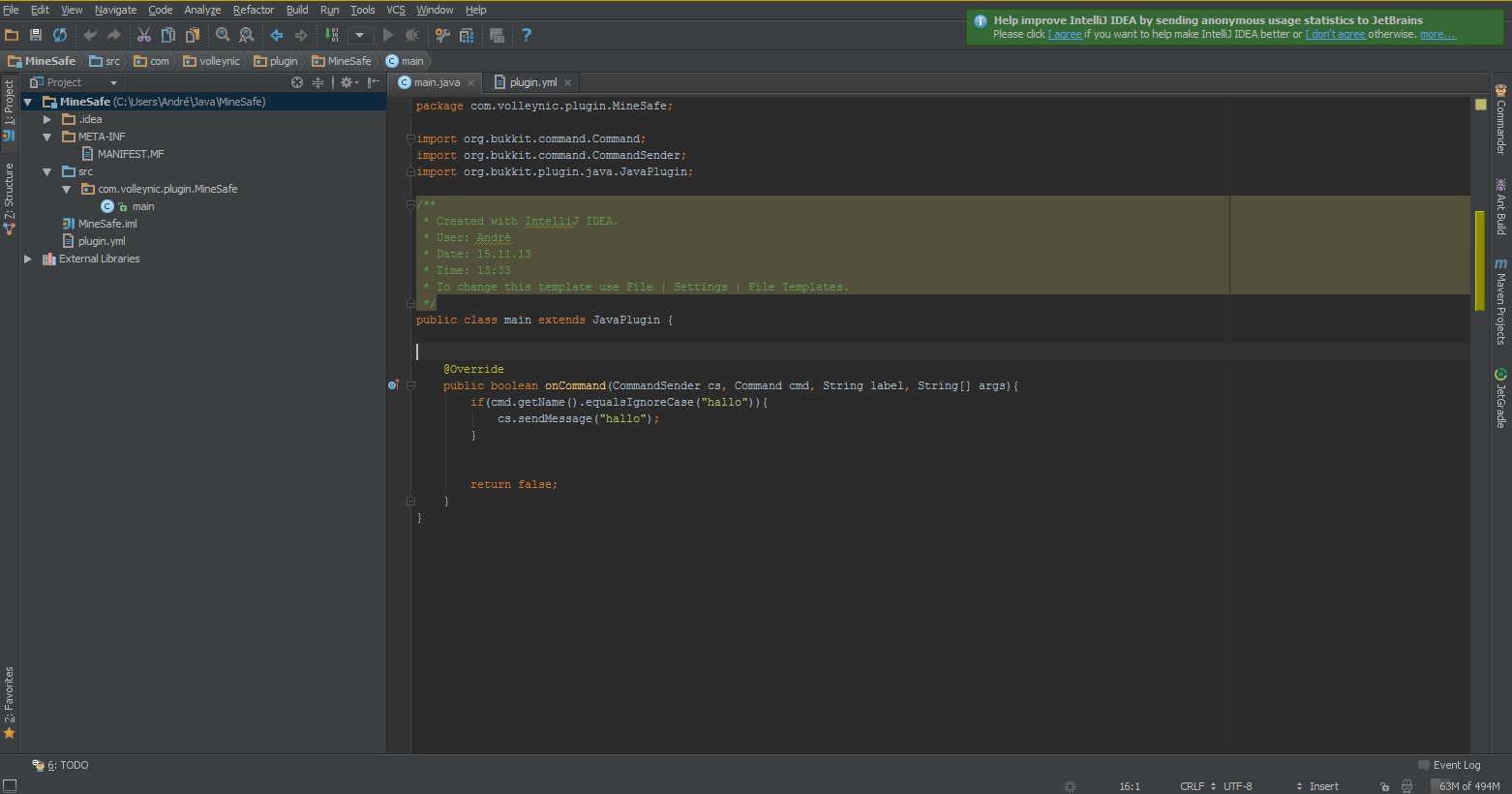This screenshot has width=1512, height=794.
Task: Click the Synchronize icon in toolbar
Action: [x=60, y=35]
